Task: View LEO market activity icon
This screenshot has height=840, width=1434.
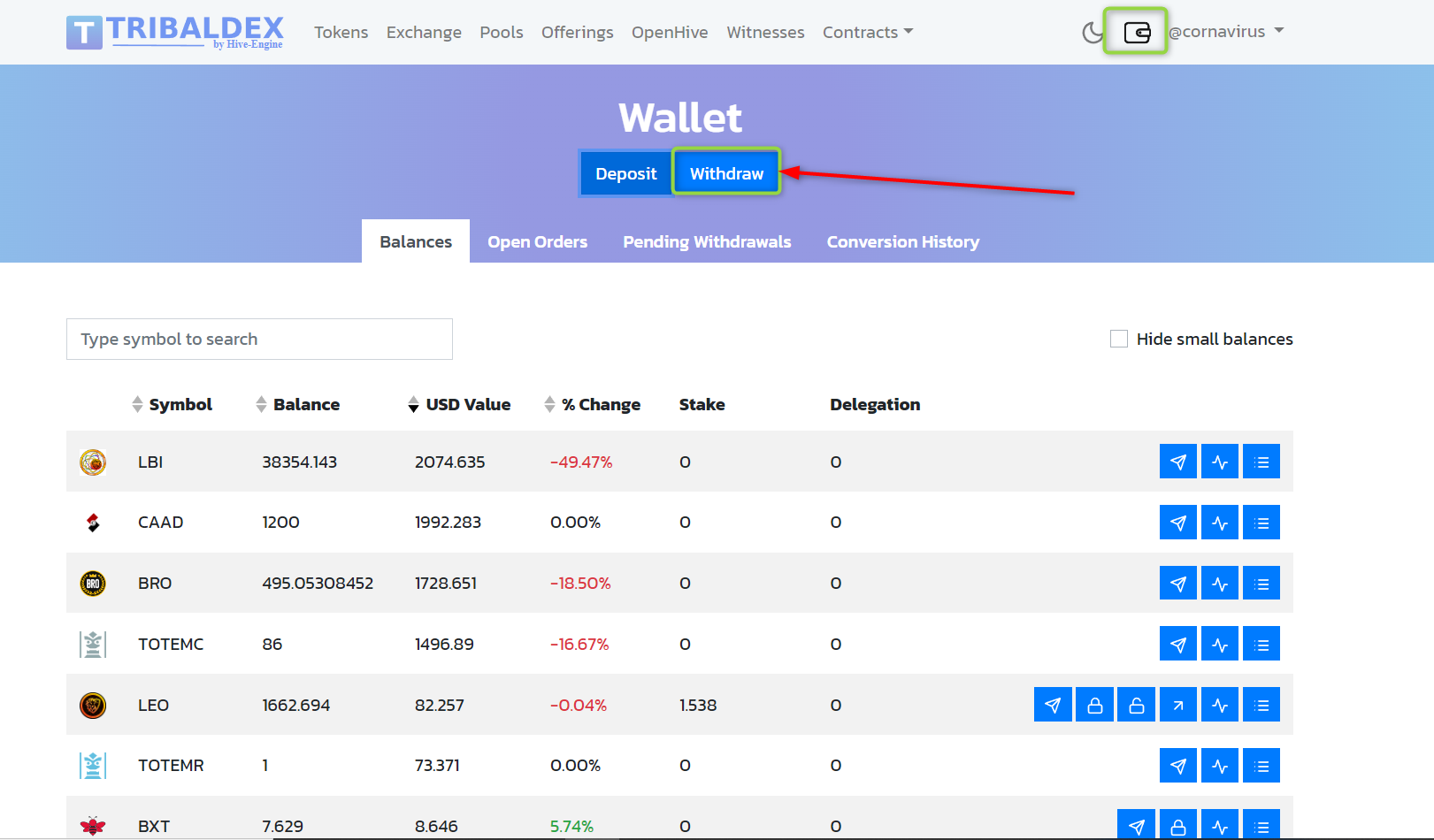Action: pos(1220,705)
